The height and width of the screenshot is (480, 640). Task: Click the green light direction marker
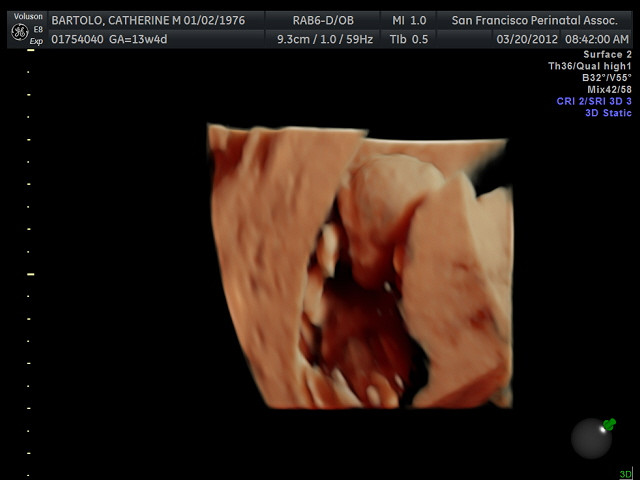[x=609, y=424]
